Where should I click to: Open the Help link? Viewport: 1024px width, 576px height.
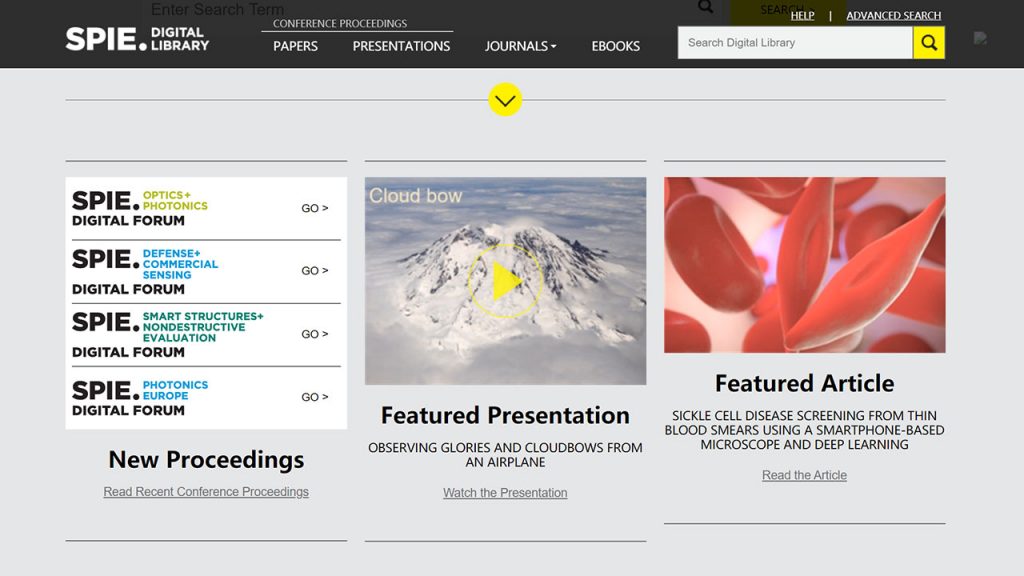point(802,16)
